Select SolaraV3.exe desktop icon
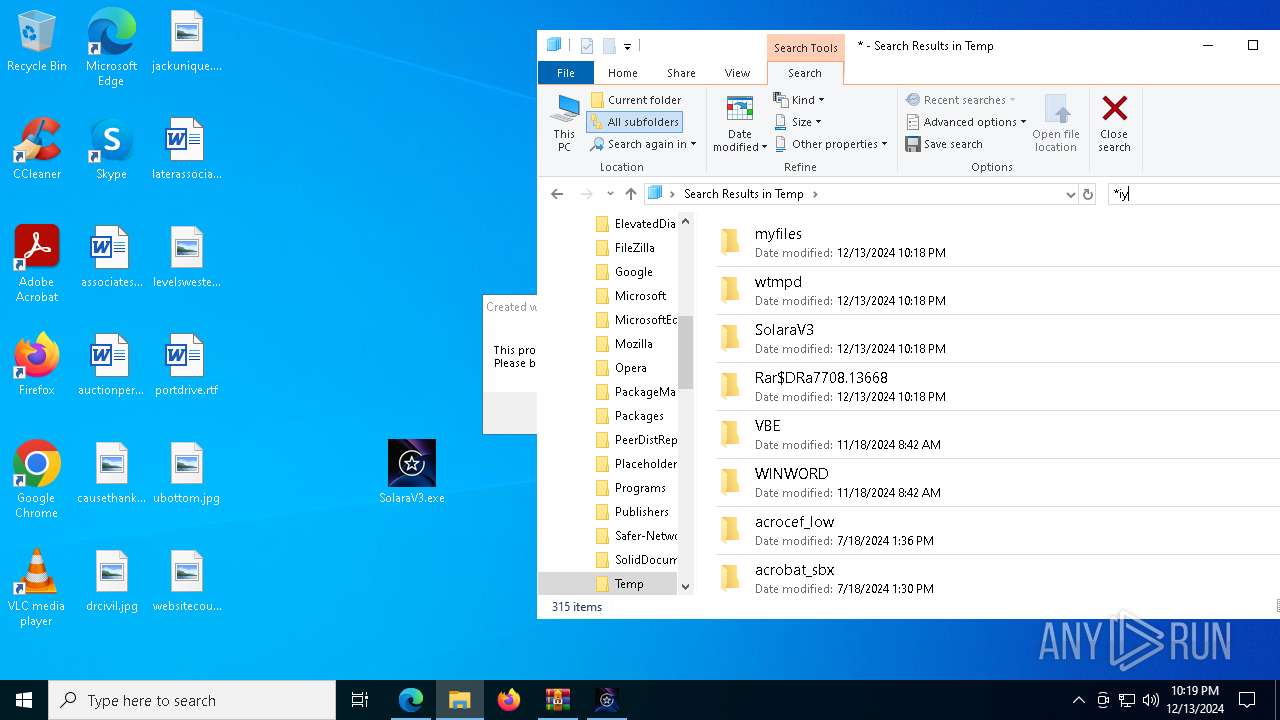This screenshot has width=1280, height=720. [412, 472]
